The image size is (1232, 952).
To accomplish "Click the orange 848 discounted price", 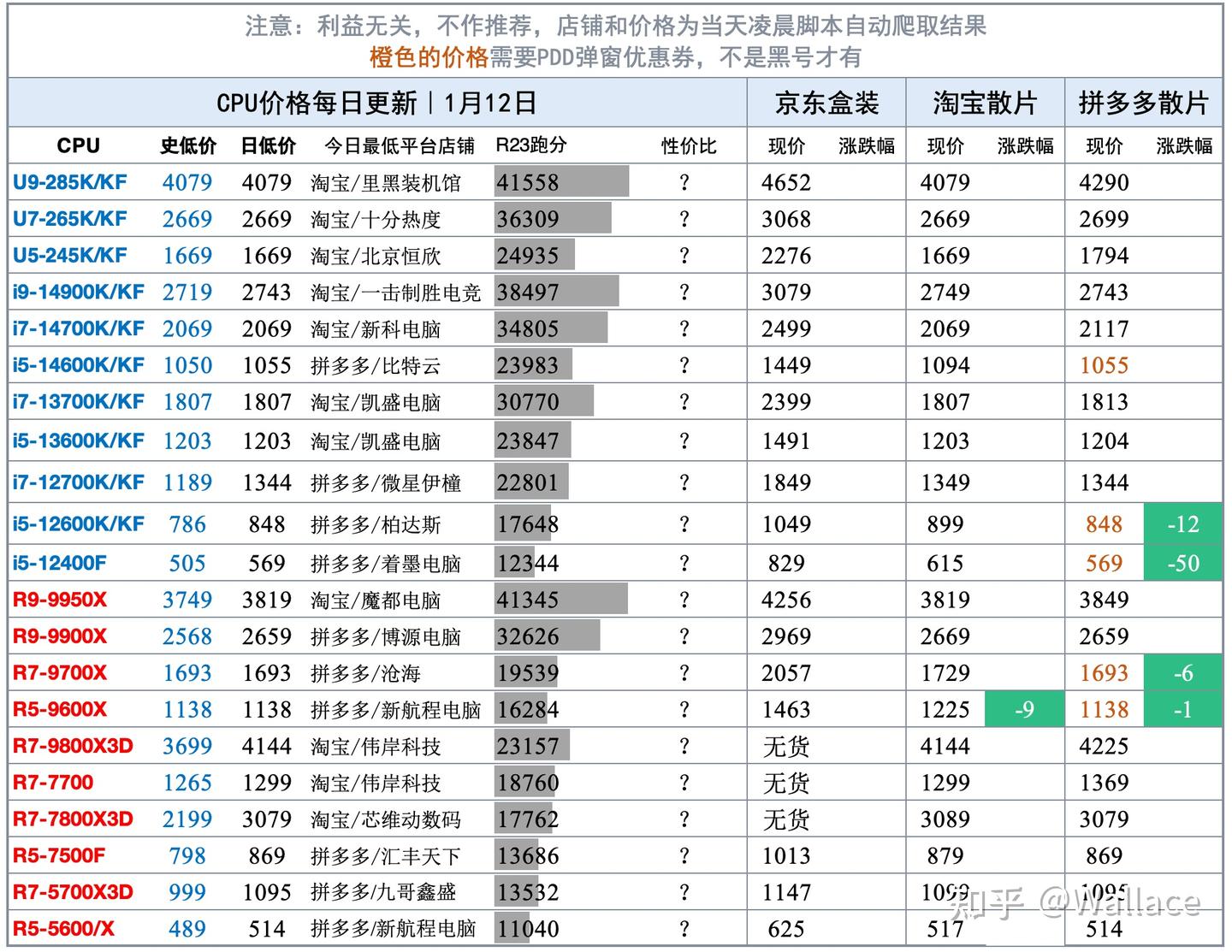I will [1104, 524].
